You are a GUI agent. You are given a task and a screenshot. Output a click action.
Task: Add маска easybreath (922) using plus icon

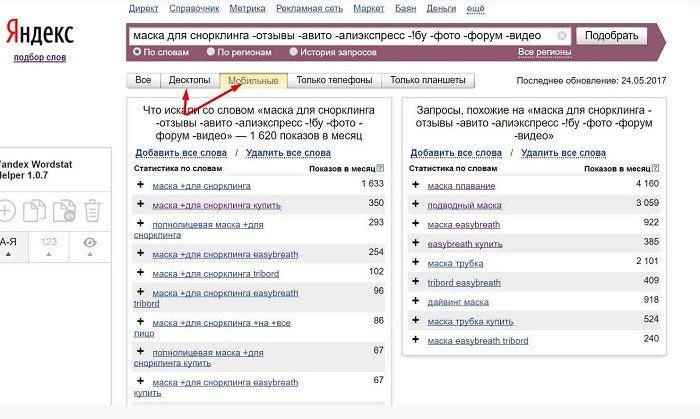click(415, 223)
